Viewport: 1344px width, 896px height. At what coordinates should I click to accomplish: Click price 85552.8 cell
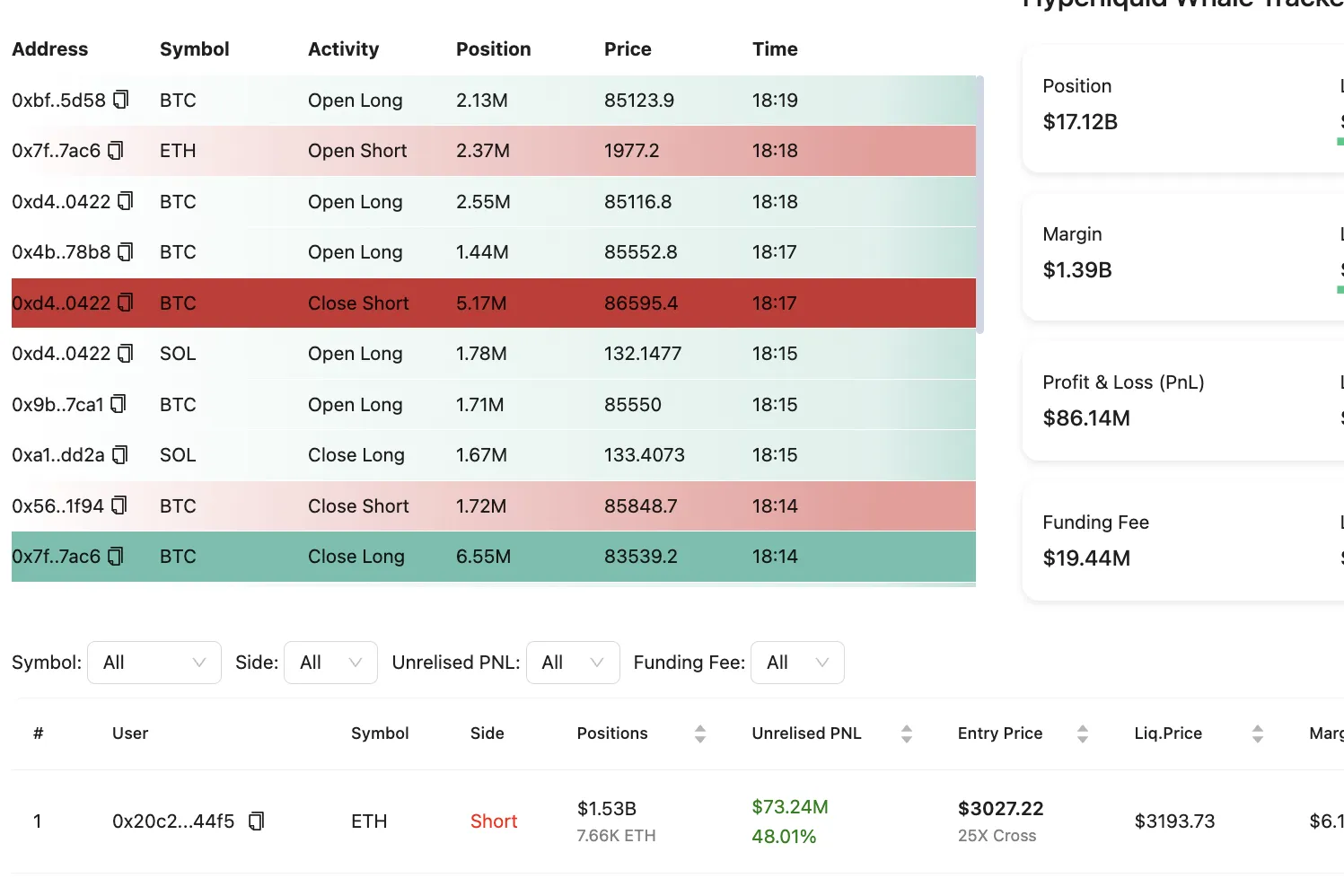pyautogui.click(x=641, y=252)
